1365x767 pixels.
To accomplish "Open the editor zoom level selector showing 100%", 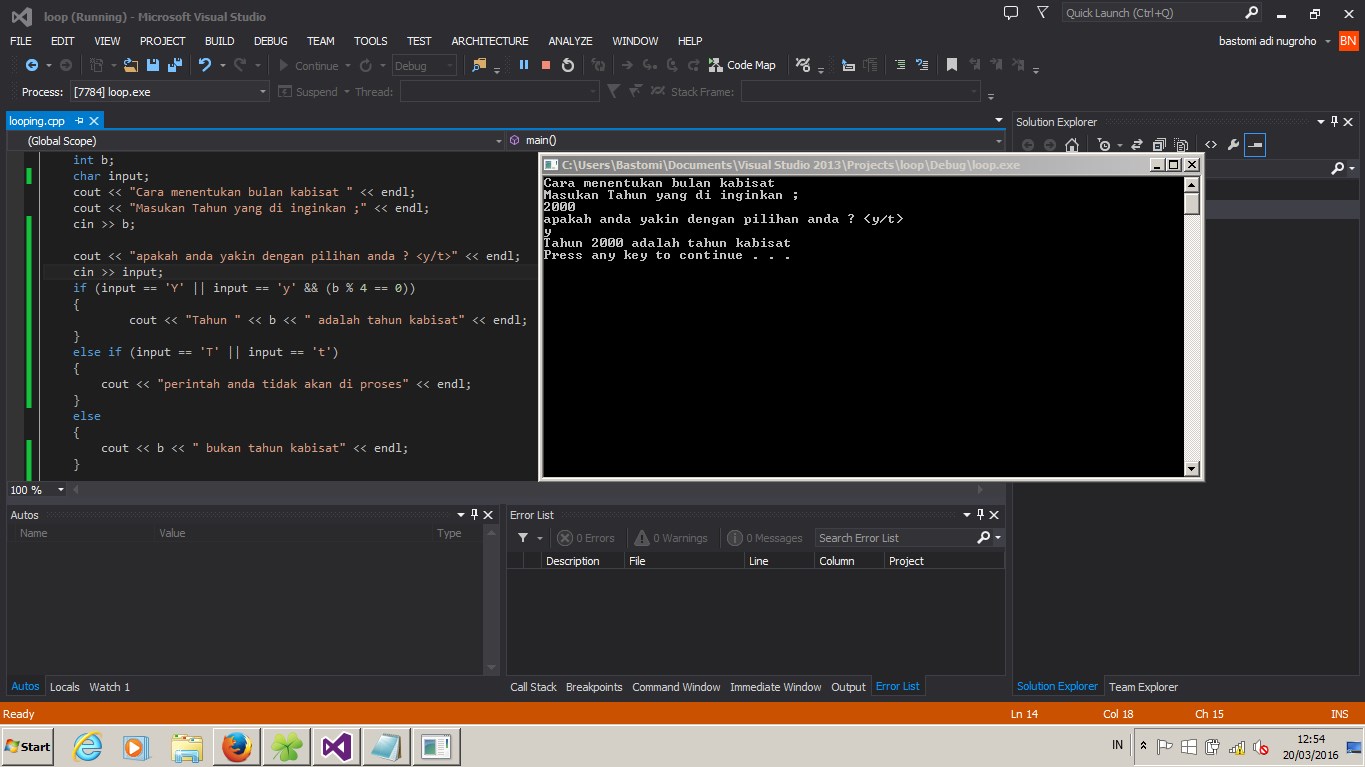I will (x=37, y=490).
